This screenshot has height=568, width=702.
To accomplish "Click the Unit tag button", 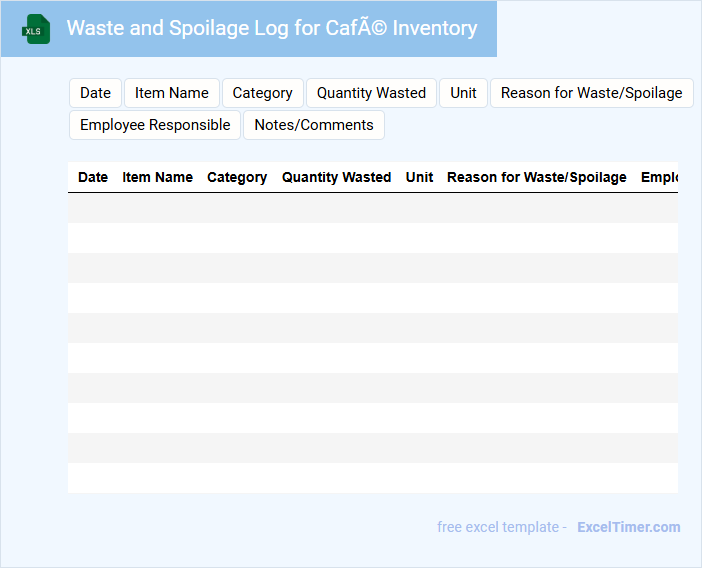I will 463,93.
